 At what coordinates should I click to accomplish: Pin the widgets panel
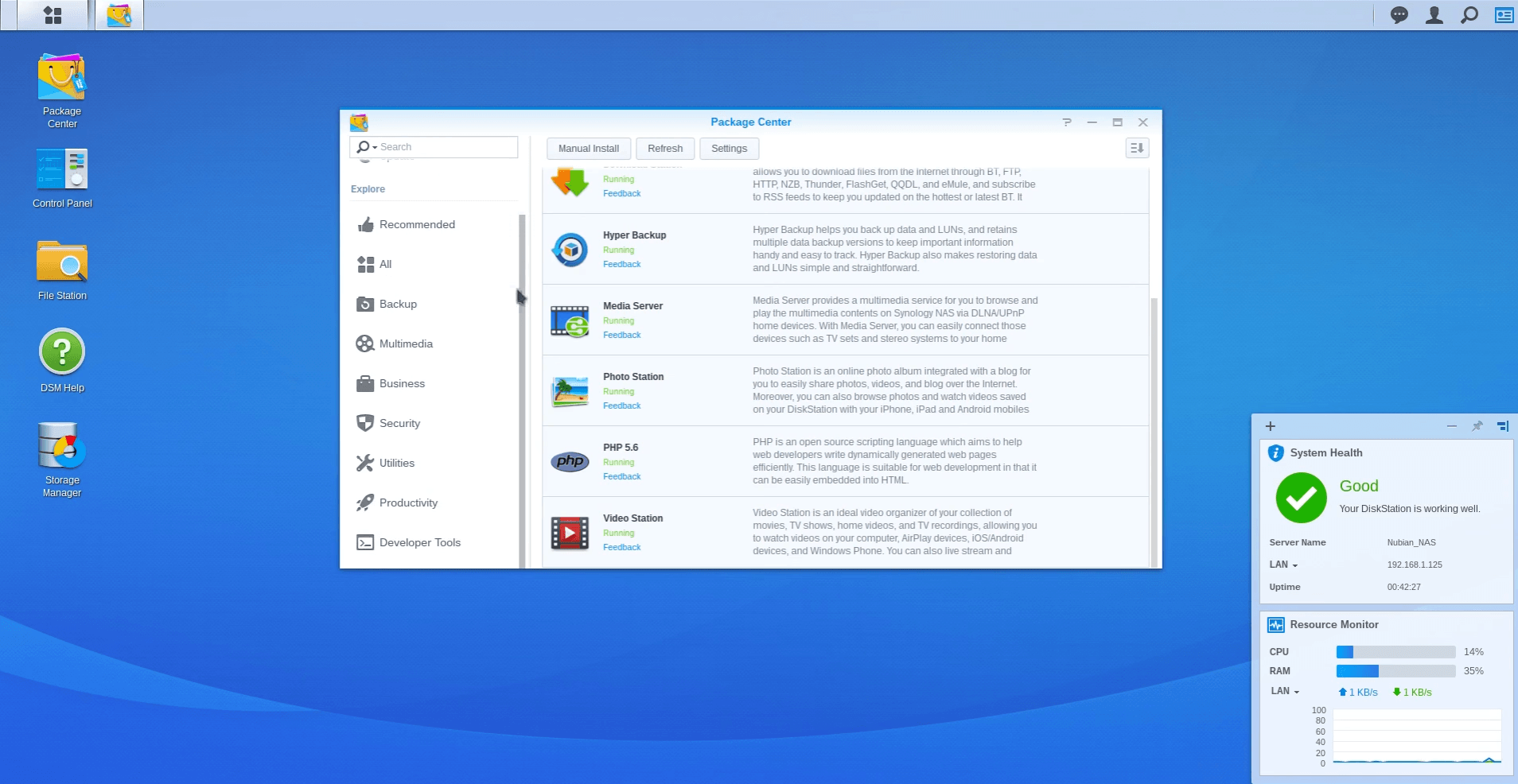click(1477, 426)
